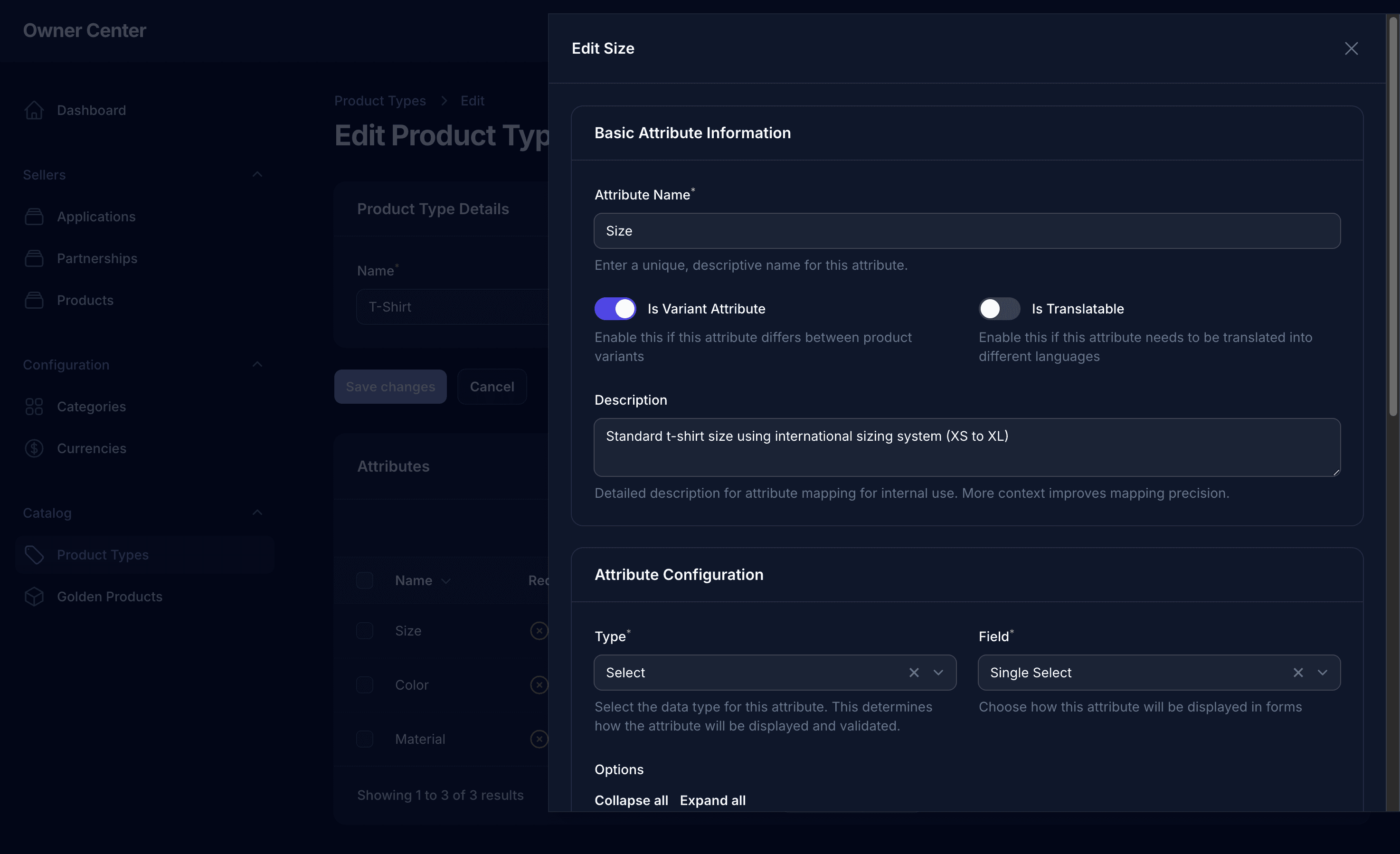Collapse the Catalog sidebar section
This screenshot has height=854, width=1400.
tap(257, 512)
